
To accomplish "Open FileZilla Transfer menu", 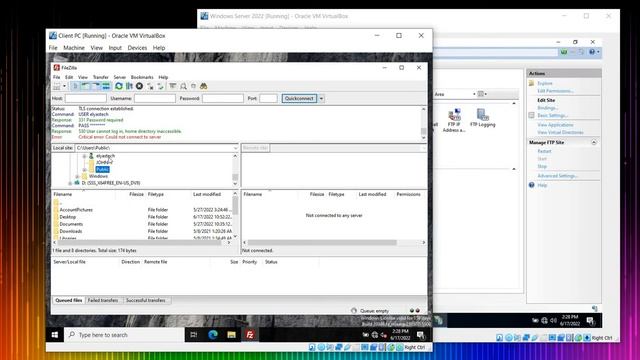I will point(100,77).
